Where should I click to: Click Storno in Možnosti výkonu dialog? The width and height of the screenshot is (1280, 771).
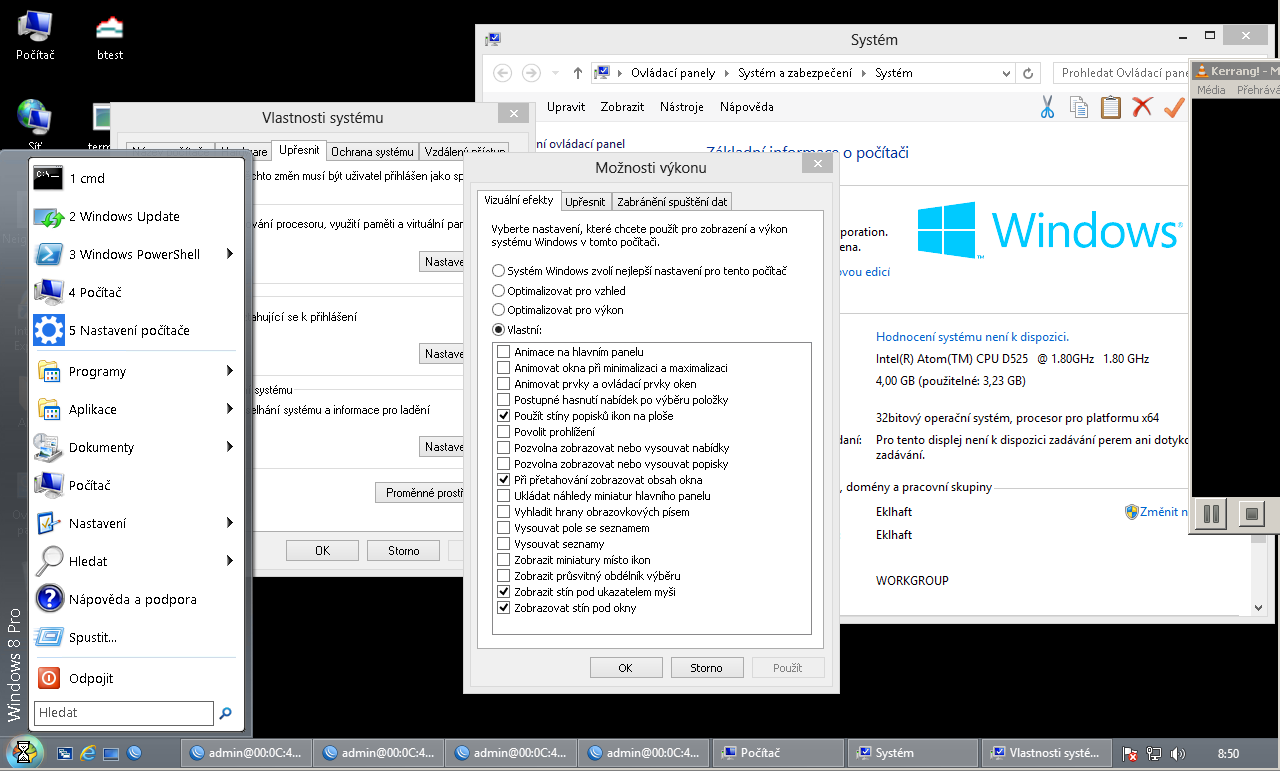point(707,668)
